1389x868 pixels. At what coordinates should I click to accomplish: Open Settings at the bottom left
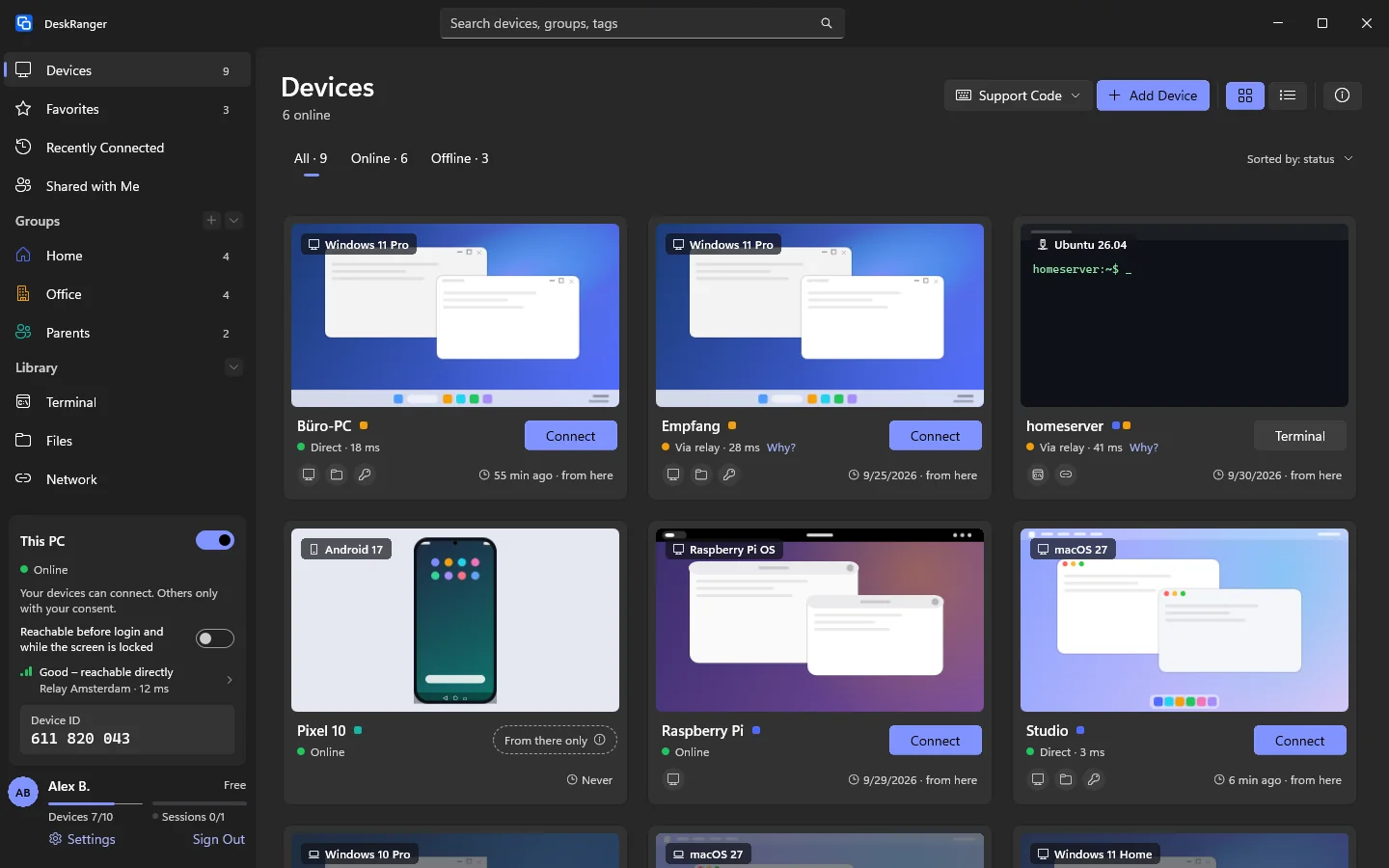(x=82, y=839)
